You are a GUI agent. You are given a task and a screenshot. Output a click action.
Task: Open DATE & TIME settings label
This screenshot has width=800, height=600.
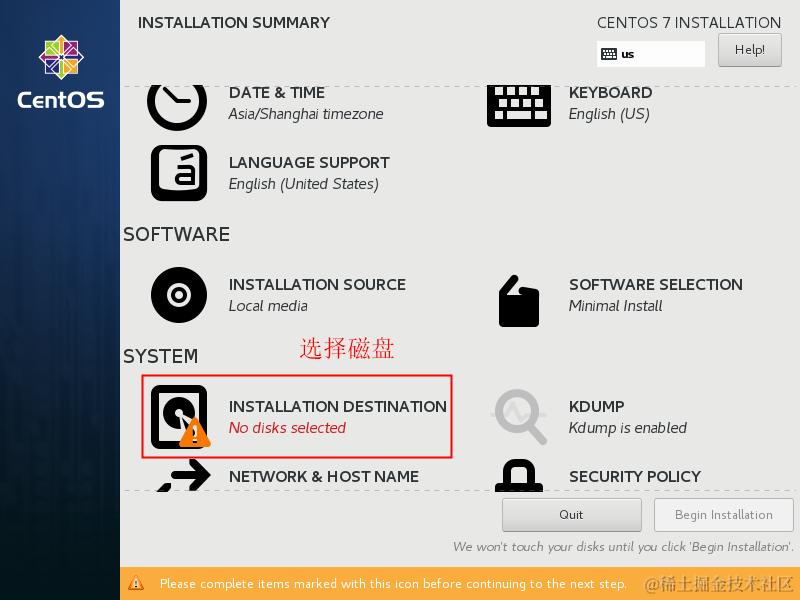(x=277, y=93)
